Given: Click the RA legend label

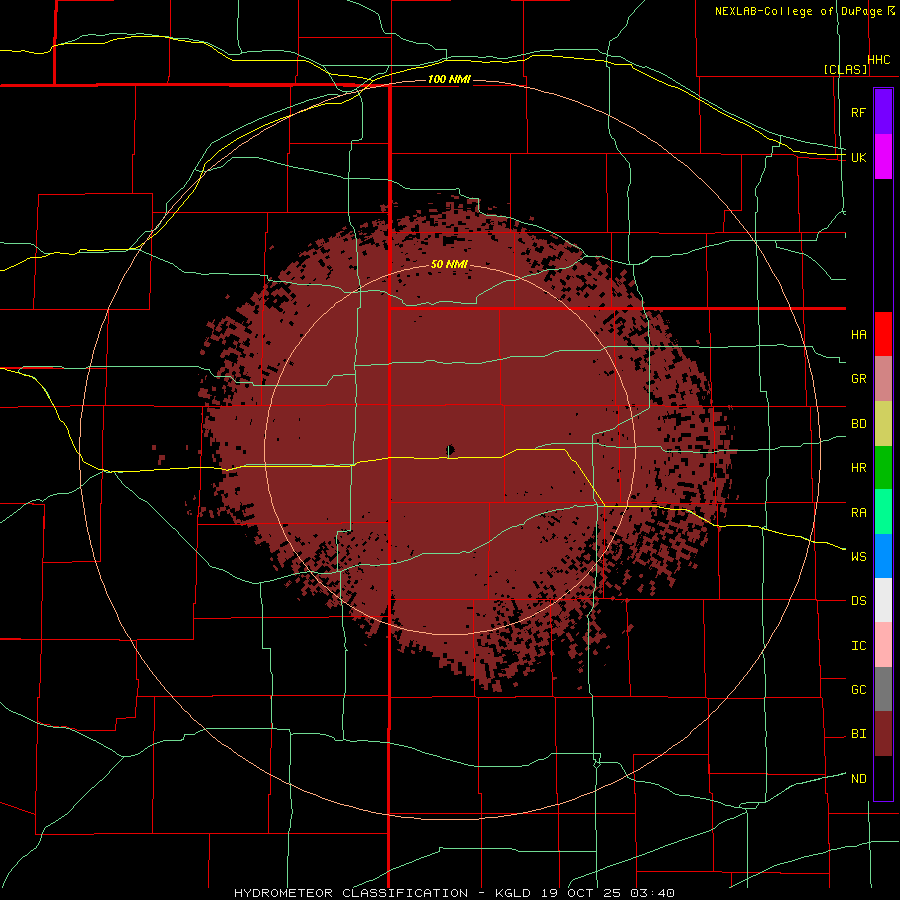Looking at the screenshot, I should [x=859, y=513].
